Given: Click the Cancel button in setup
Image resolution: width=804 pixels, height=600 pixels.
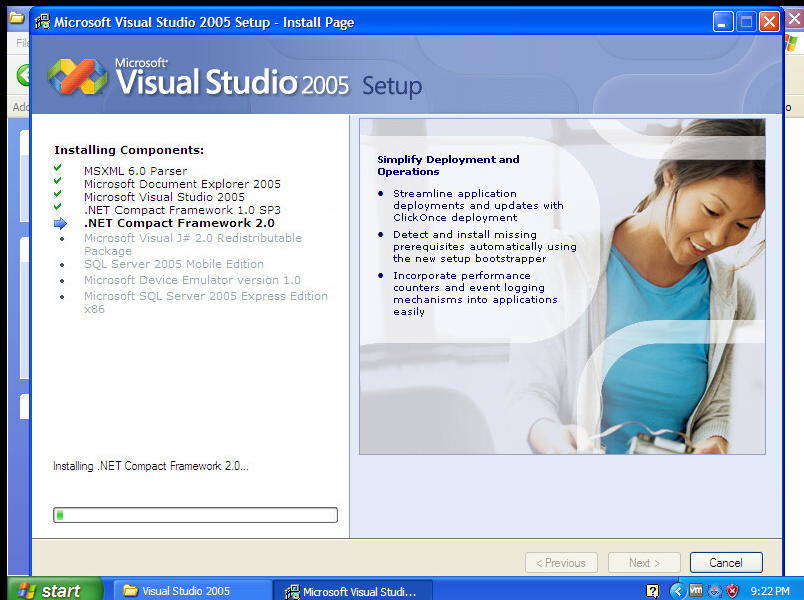Looking at the screenshot, I should point(726,563).
